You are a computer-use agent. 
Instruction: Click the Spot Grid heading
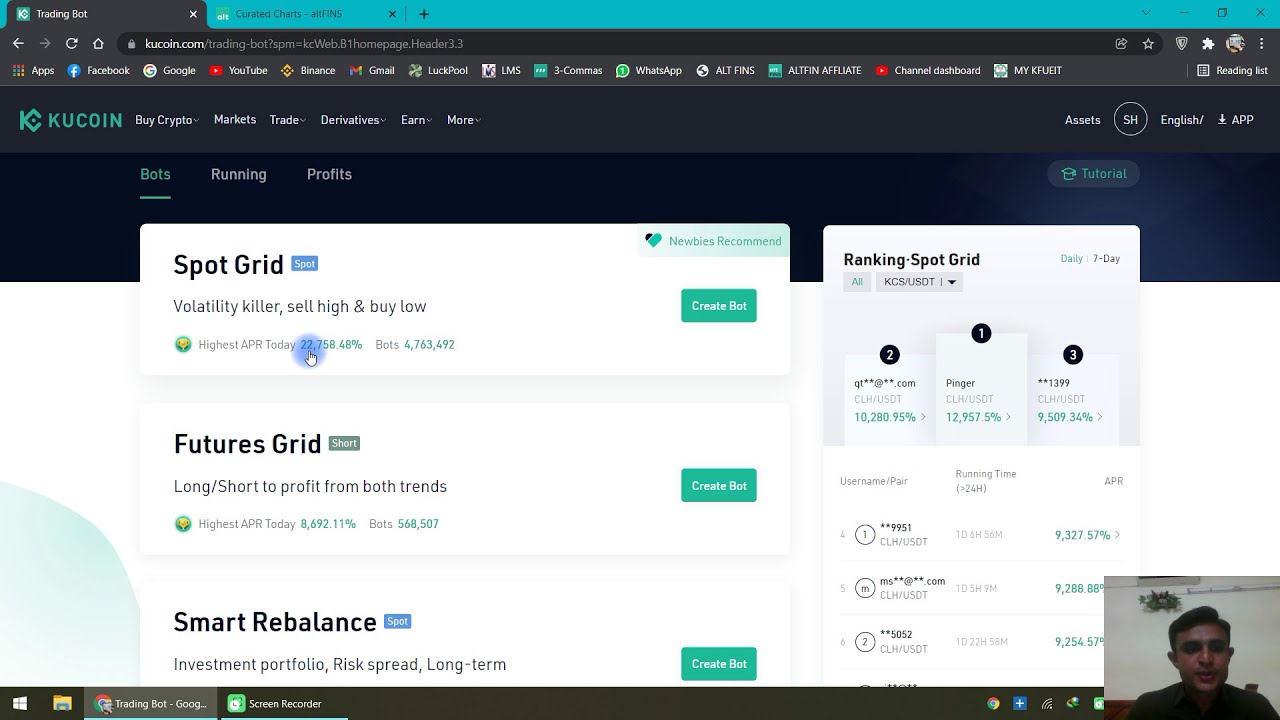(229, 265)
